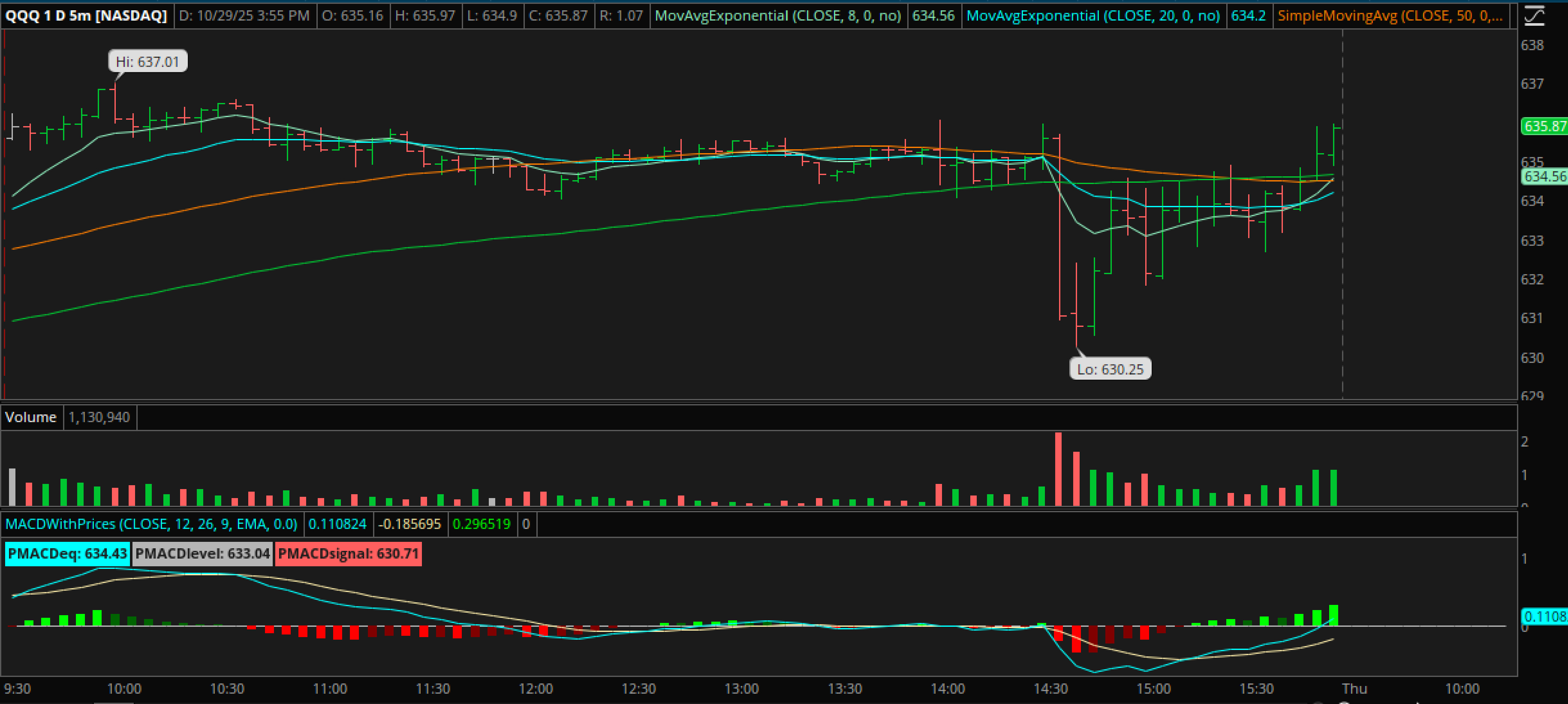
Task: Click the cyan PMACDeq: 634.43 bubble
Action: (67, 553)
